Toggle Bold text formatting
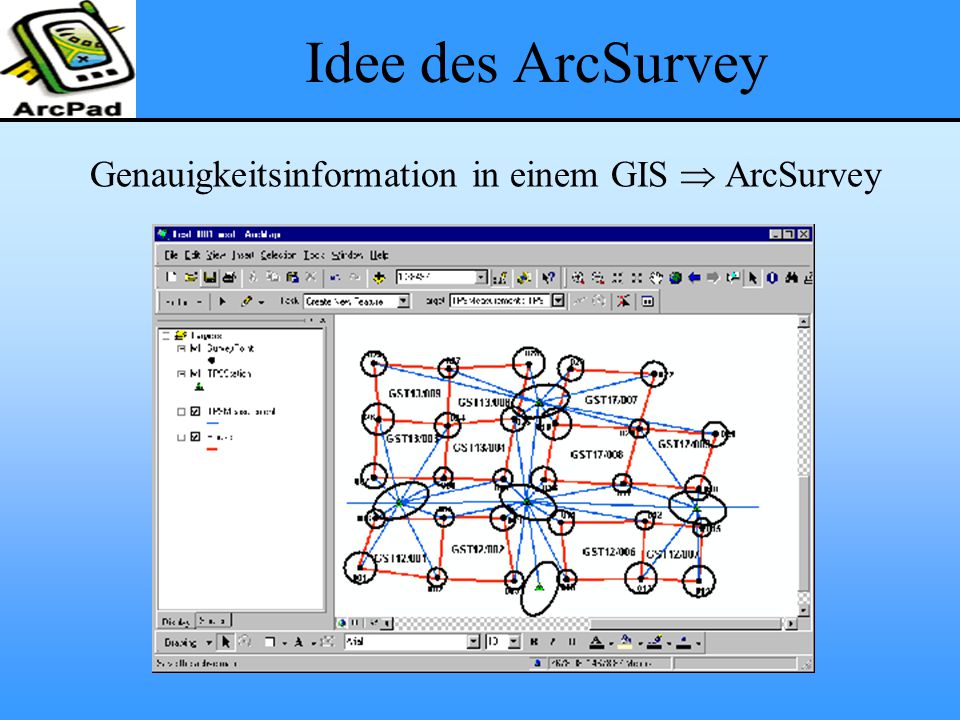 click(x=534, y=642)
